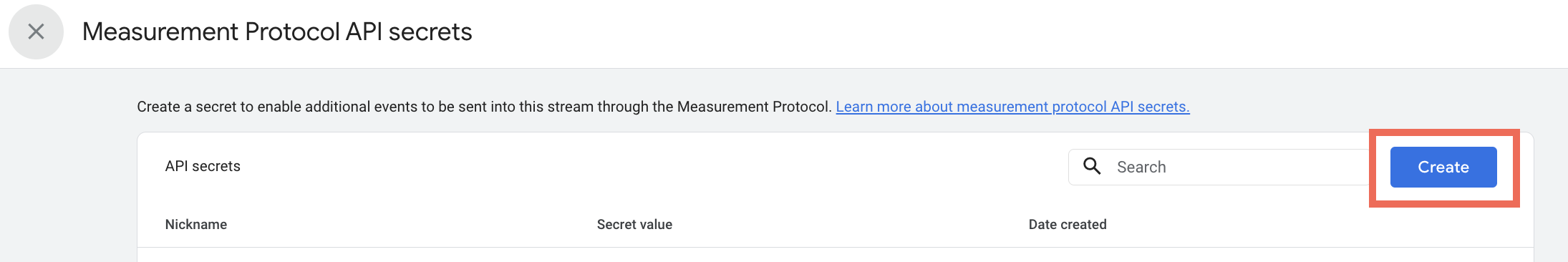Click the blue Create button inside red outline
Screen dimensions: 1568x262
click(x=1443, y=167)
